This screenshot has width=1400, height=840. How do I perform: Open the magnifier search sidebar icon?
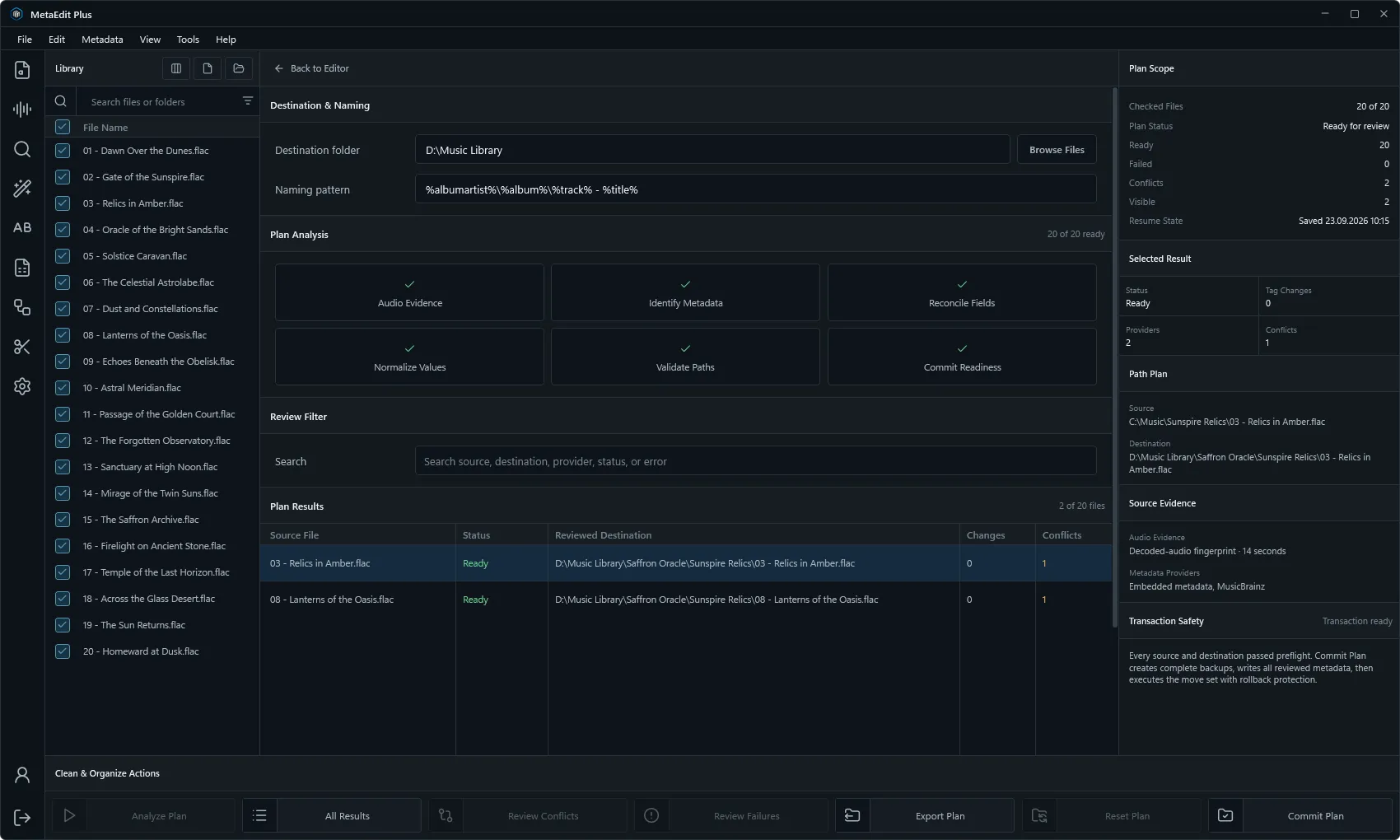coord(22,149)
